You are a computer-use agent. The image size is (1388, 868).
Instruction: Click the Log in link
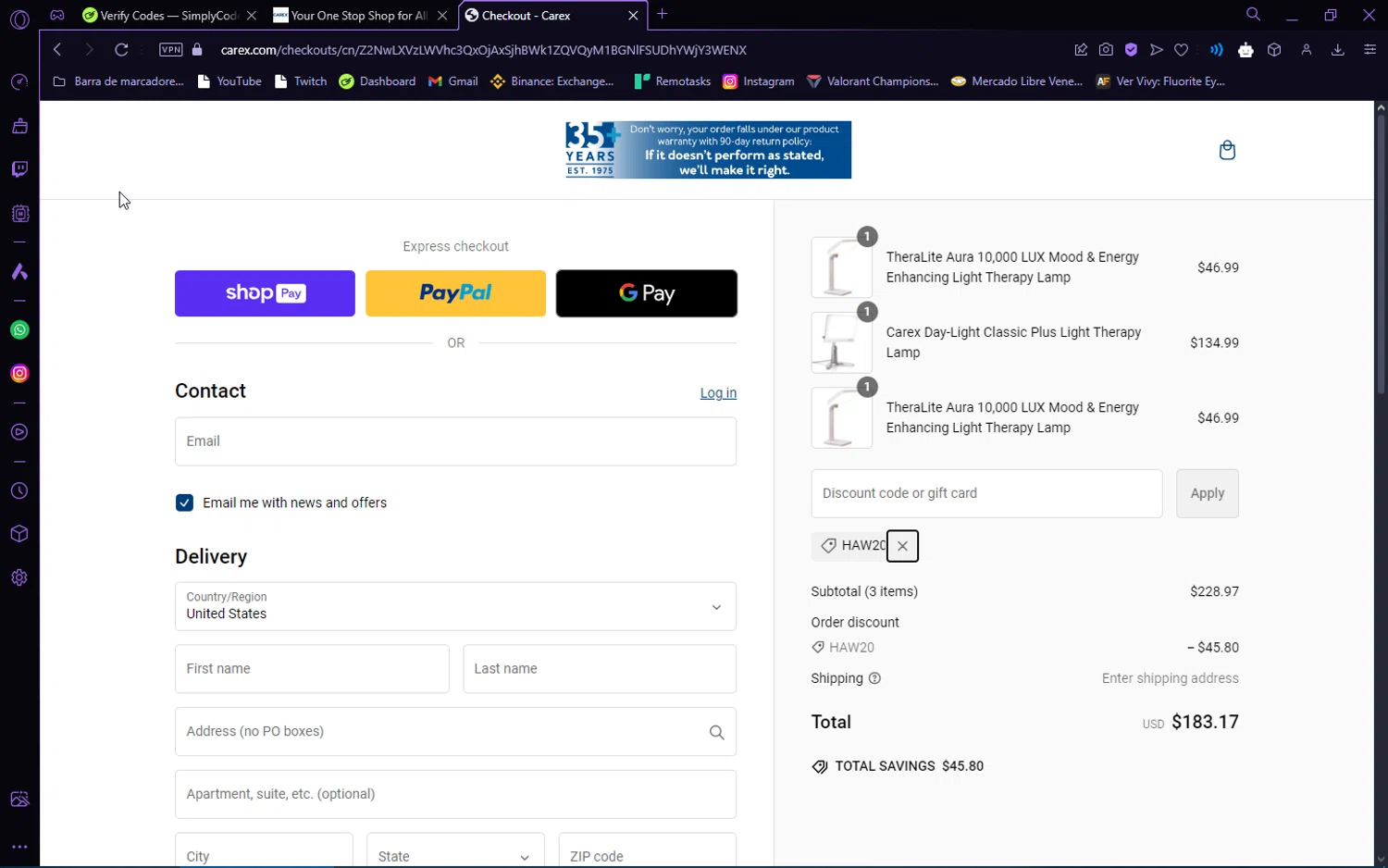coord(718,393)
